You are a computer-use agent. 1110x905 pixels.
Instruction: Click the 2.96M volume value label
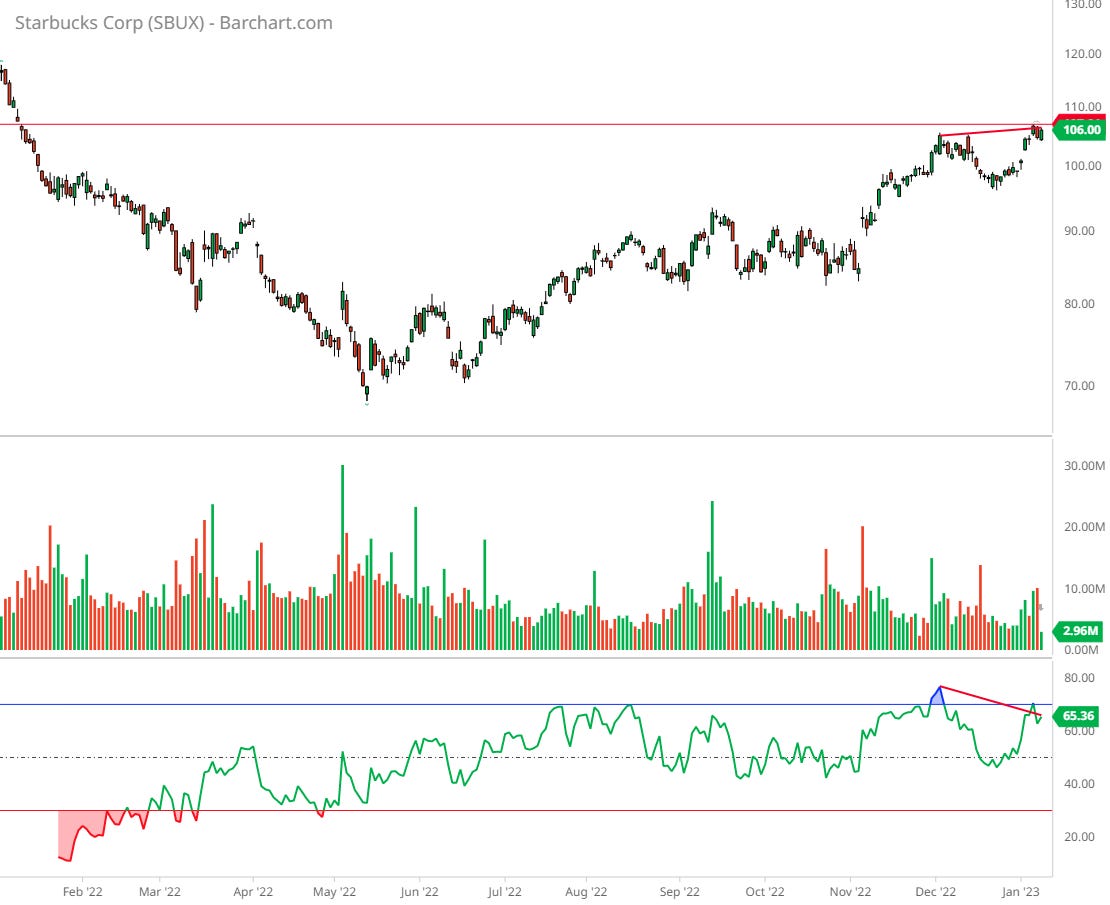tap(1080, 631)
